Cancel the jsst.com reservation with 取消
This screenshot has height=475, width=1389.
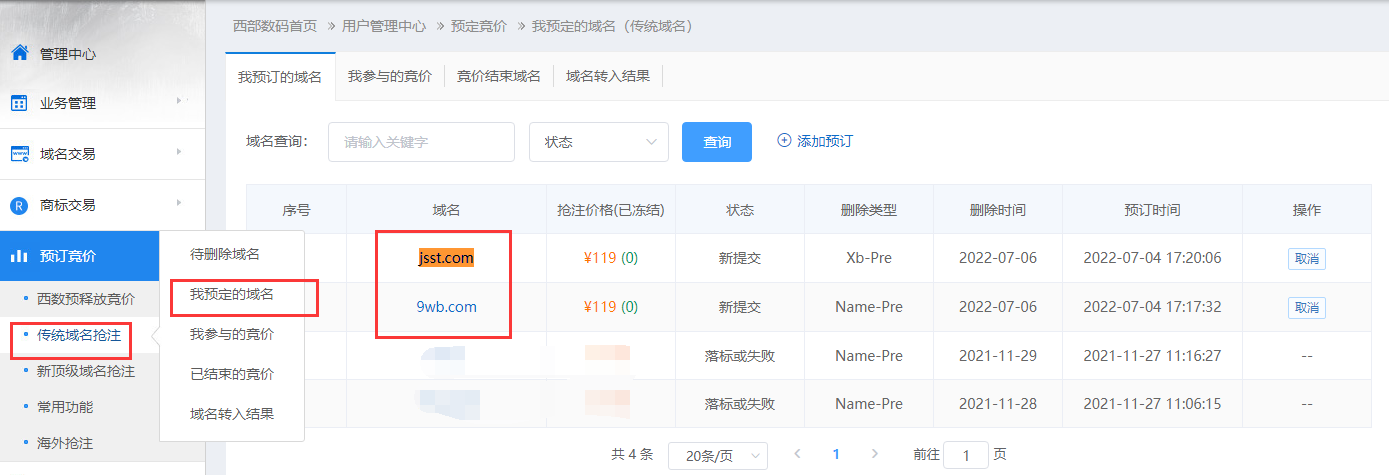click(1306, 258)
